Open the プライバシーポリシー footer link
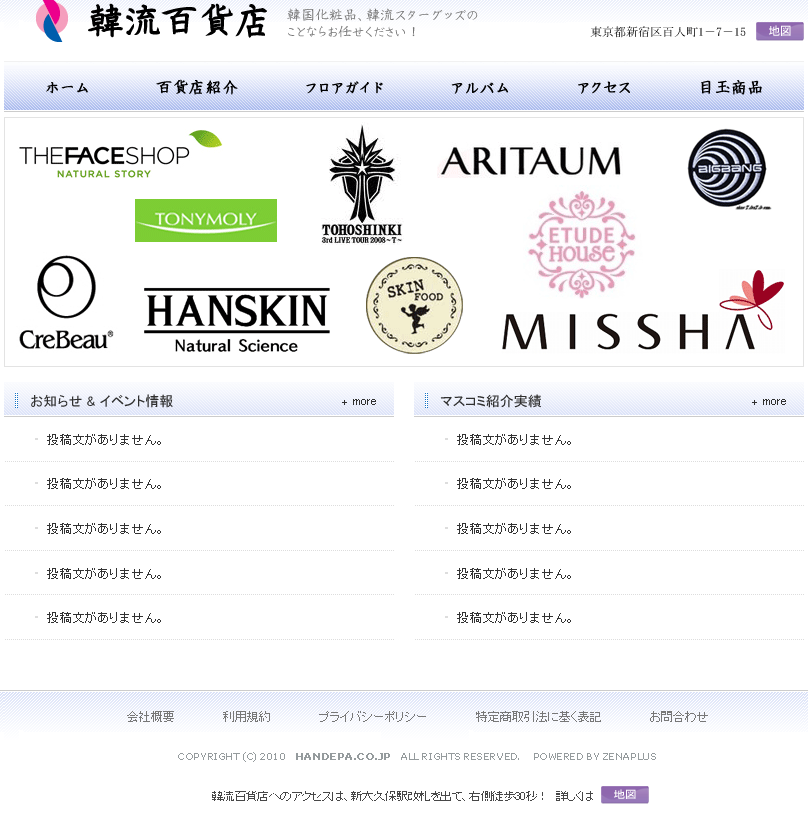Viewport: 808px width, 814px height. (372, 717)
